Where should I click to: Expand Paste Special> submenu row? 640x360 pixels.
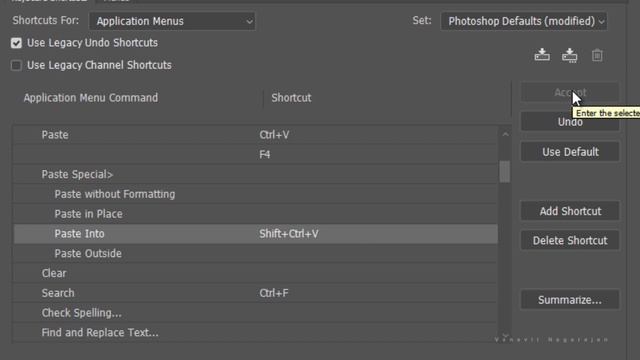click(256, 174)
